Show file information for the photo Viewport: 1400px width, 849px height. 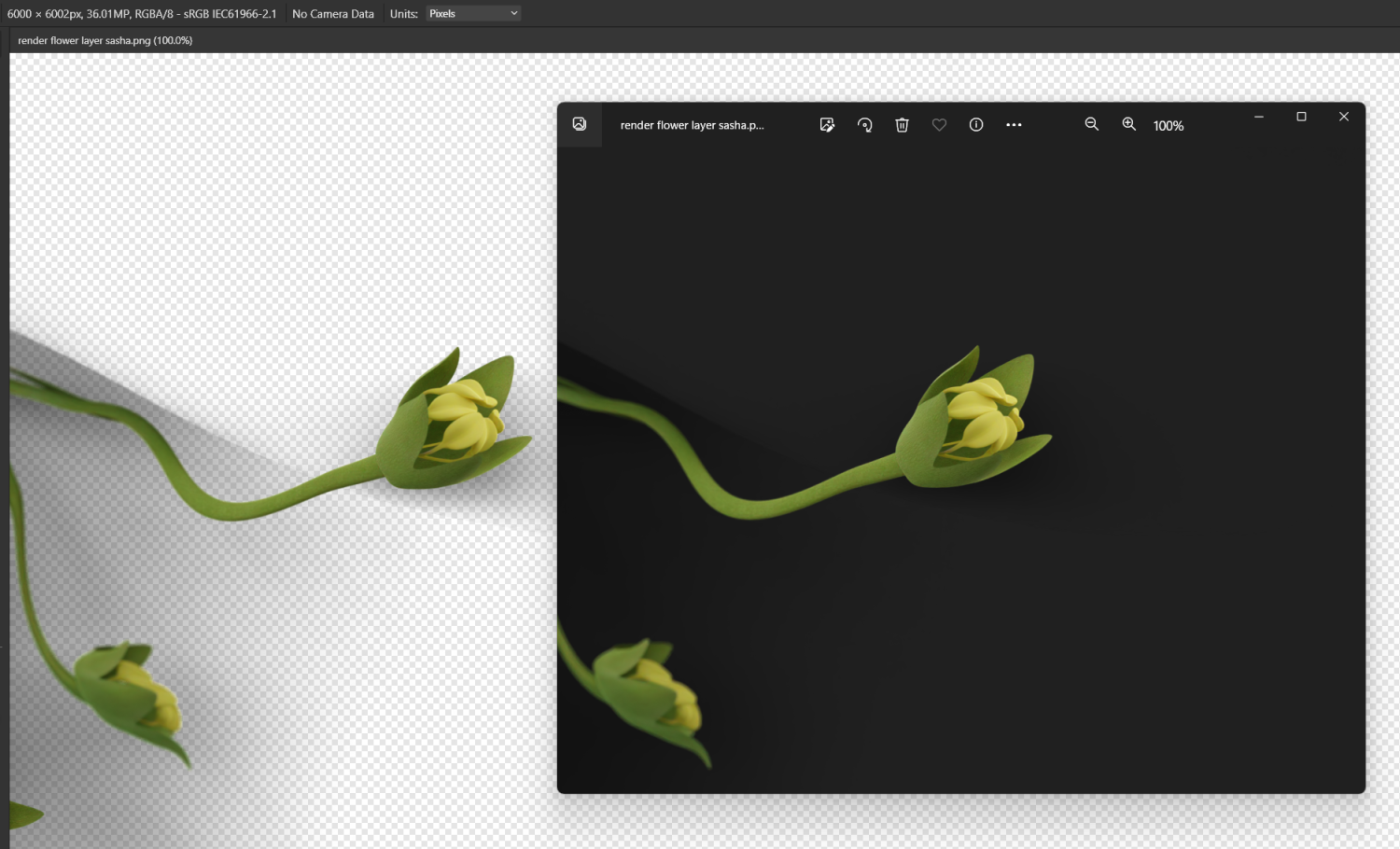coord(975,124)
